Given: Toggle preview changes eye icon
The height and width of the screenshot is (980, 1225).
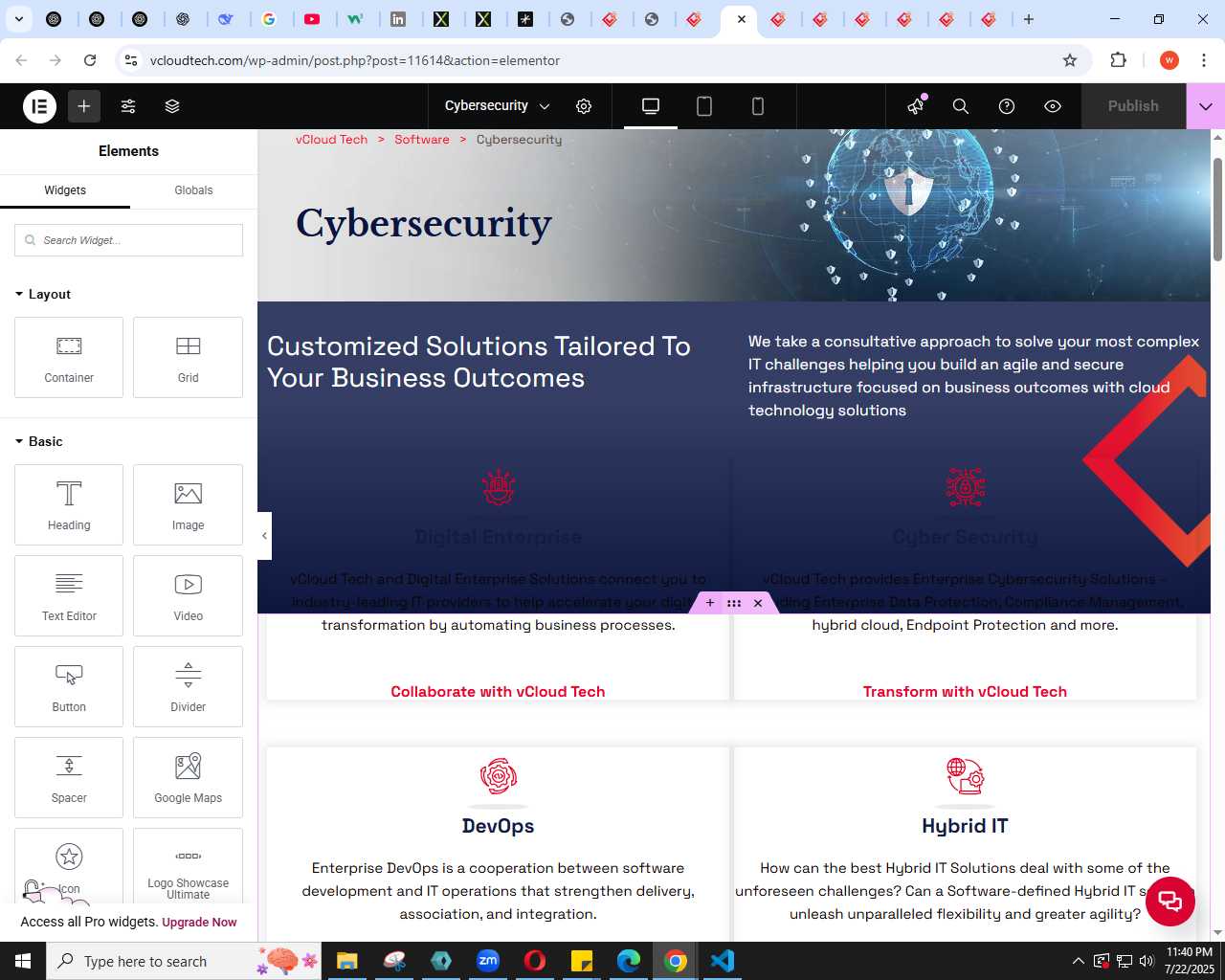Looking at the screenshot, I should click(1053, 106).
